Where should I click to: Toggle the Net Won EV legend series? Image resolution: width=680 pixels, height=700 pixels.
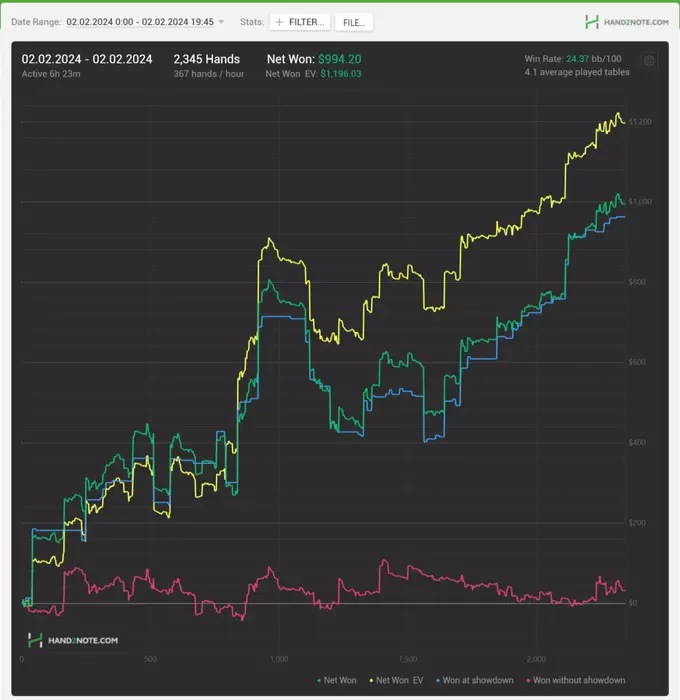396,680
